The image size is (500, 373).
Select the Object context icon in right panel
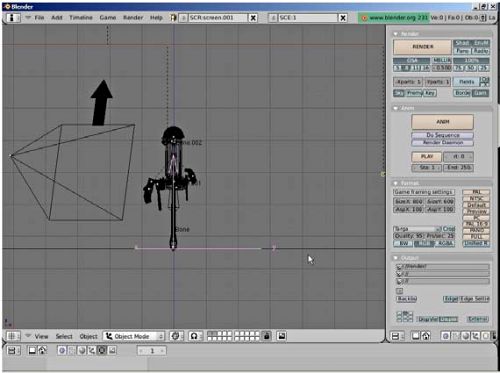[x=475, y=336]
